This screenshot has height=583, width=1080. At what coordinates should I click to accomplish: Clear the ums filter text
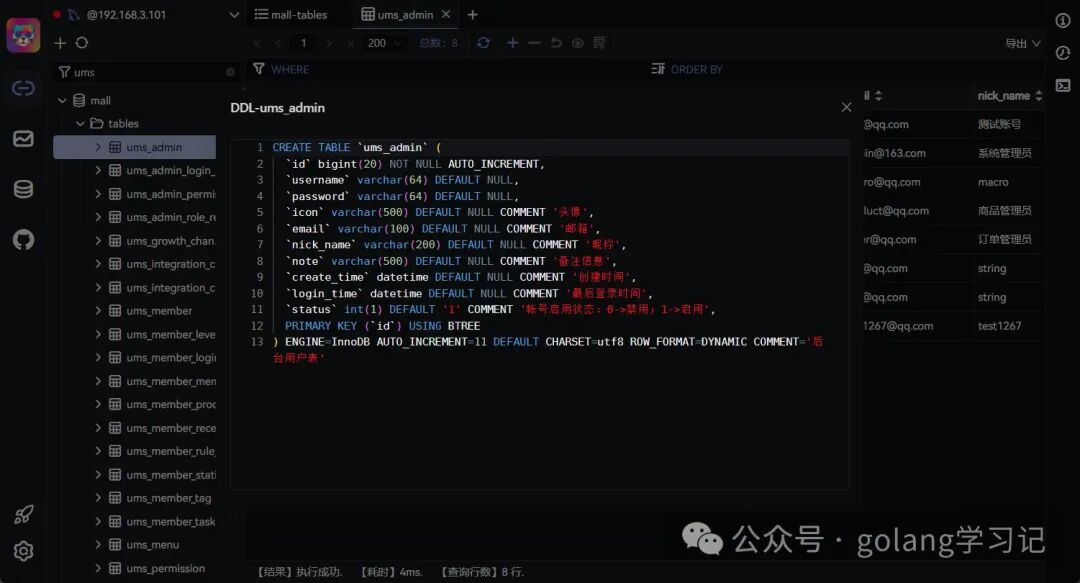click(x=230, y=72)
